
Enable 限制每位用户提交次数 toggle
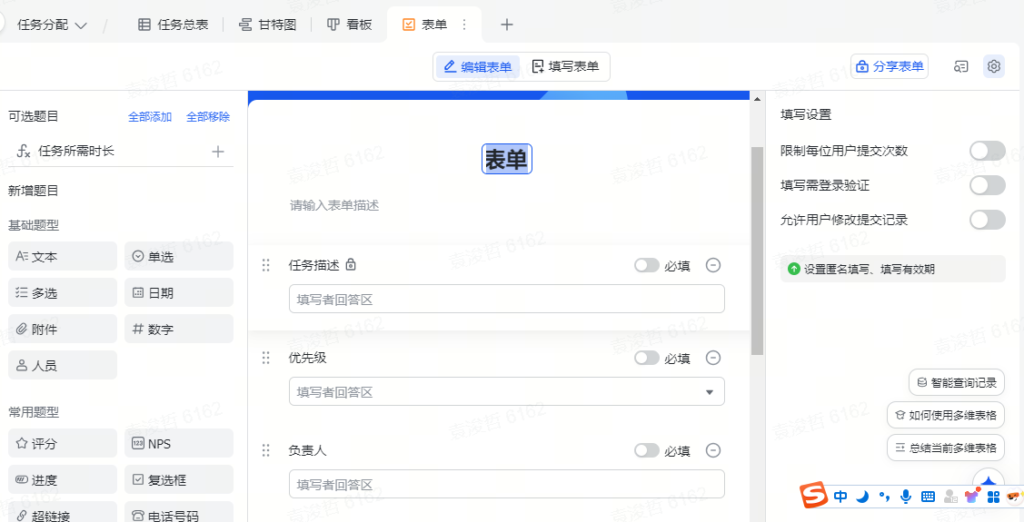point(986,151)
